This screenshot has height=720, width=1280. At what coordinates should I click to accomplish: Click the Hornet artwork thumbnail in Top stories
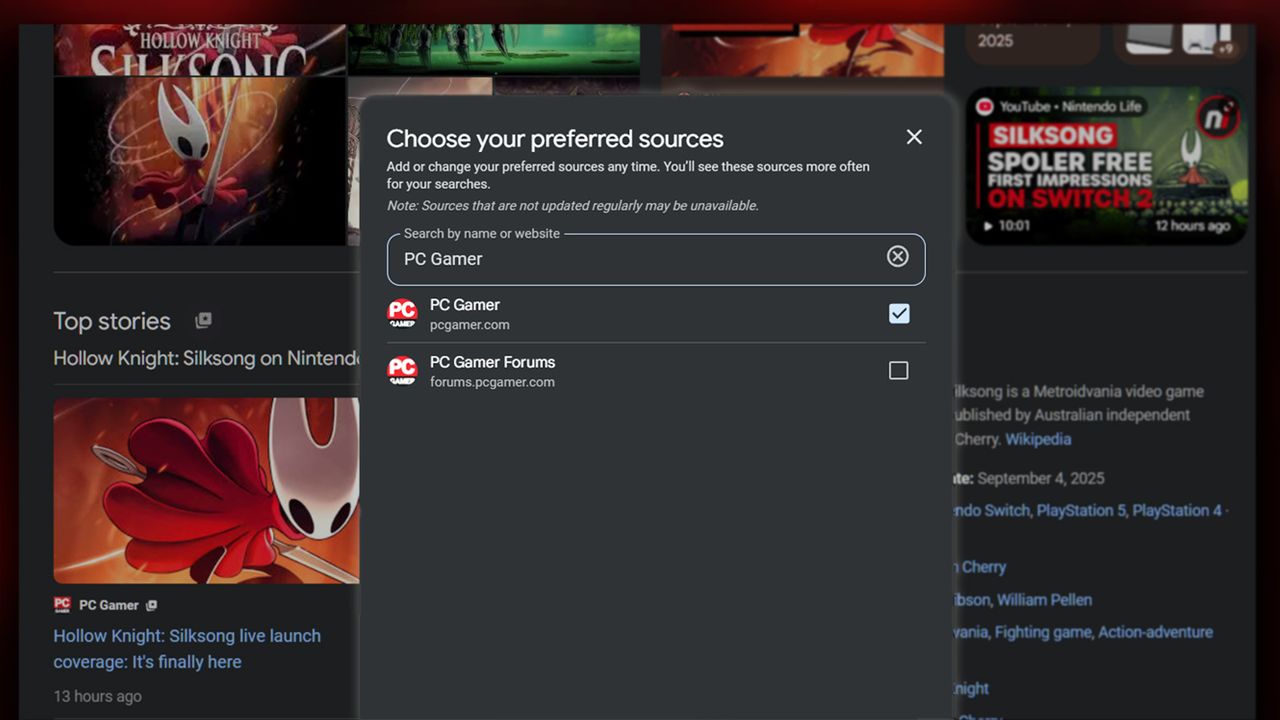(x=205, y=490)
